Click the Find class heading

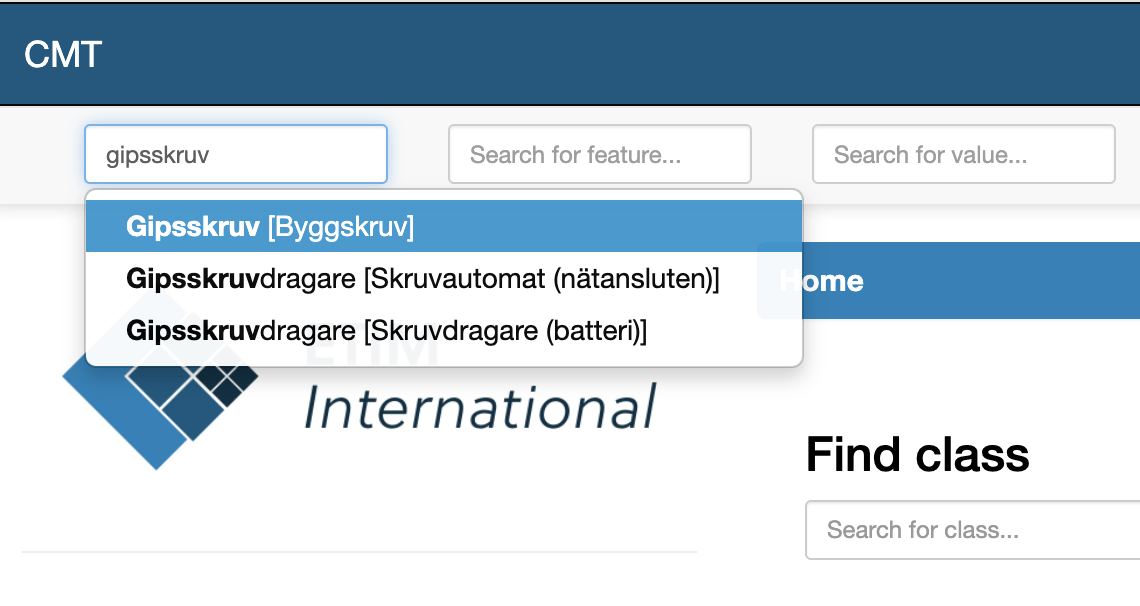917,455
